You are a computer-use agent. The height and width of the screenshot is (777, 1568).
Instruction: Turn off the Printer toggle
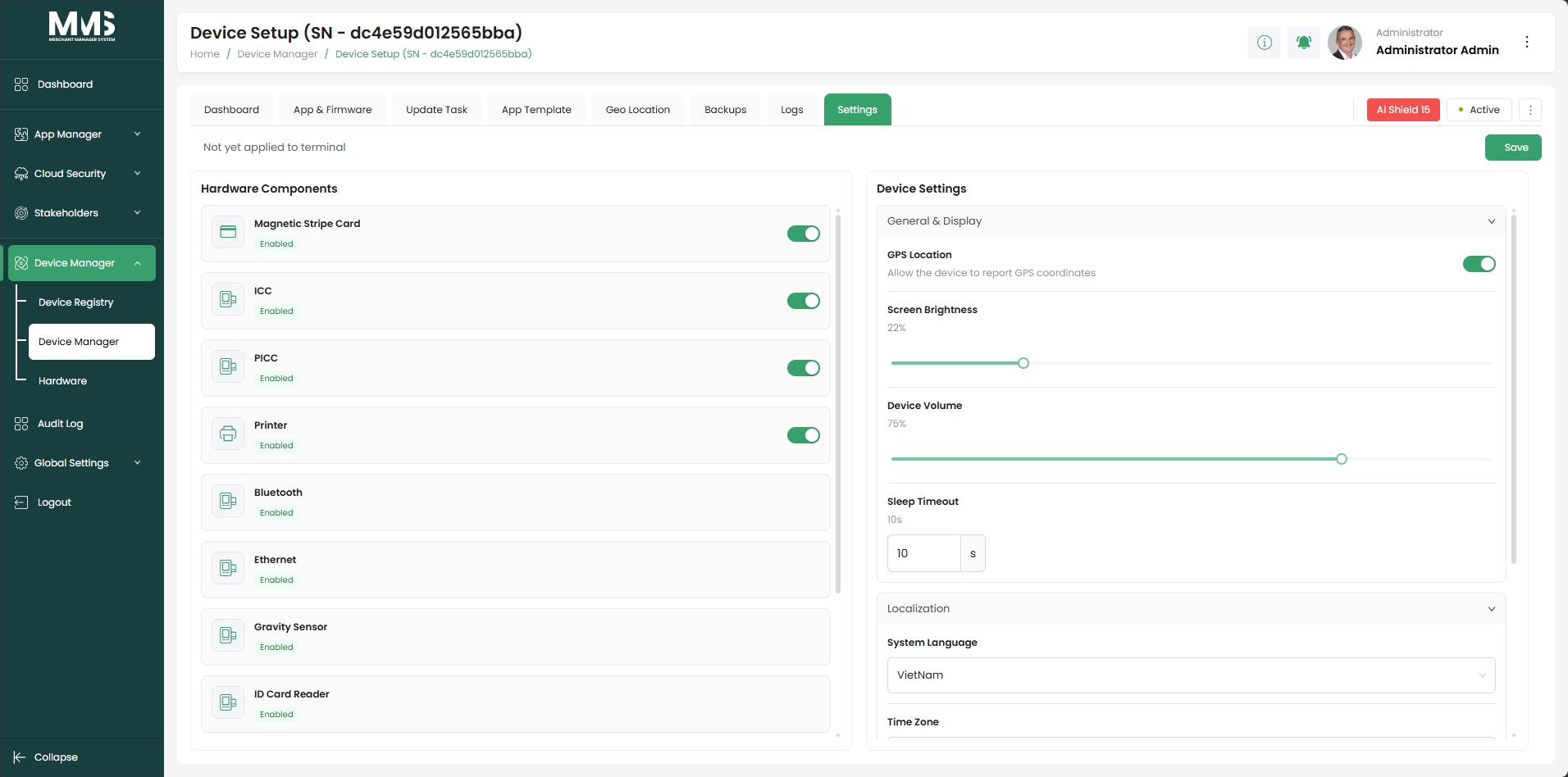804,435
